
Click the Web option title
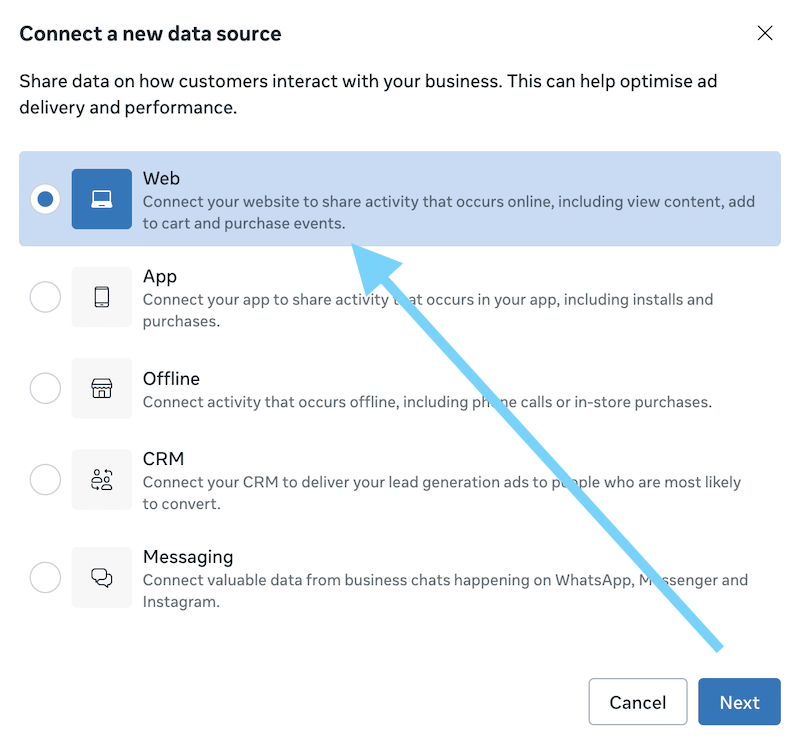161,179
